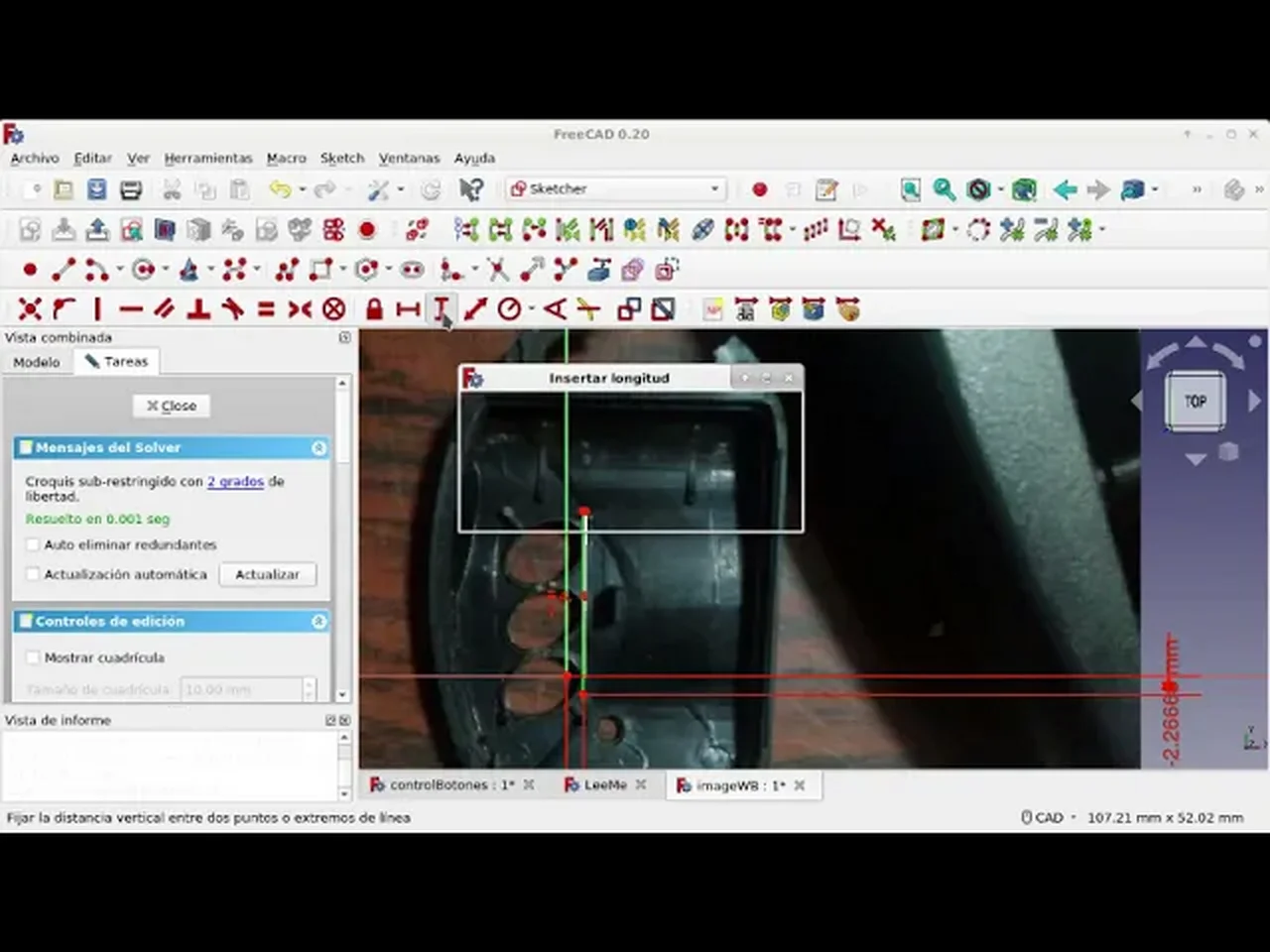1270x952 pixels.
Task: Click the equality constraint icon
Action: (266, 309)
